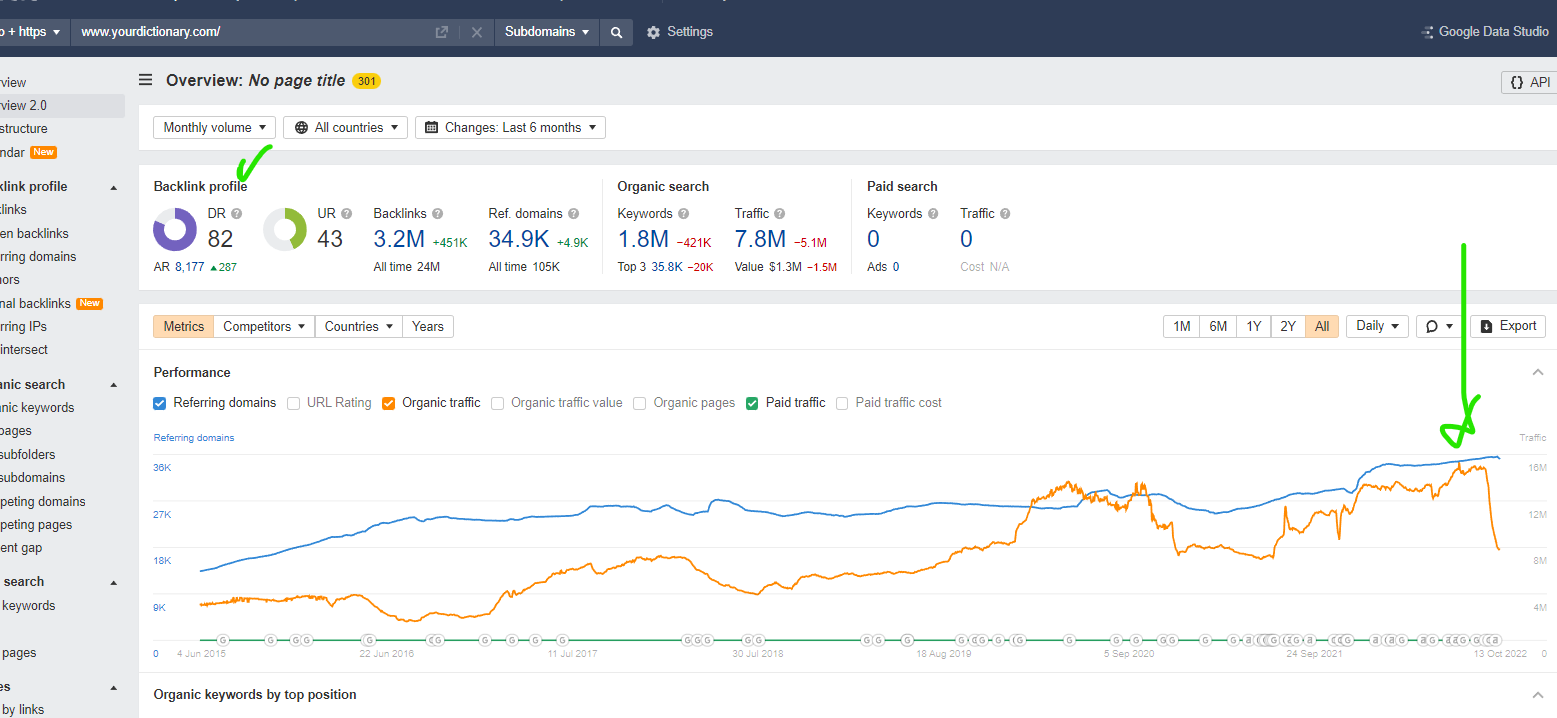Select the 1Y time range tab
Viewport: 1557px width, 718px height.
coord(1253,326)
